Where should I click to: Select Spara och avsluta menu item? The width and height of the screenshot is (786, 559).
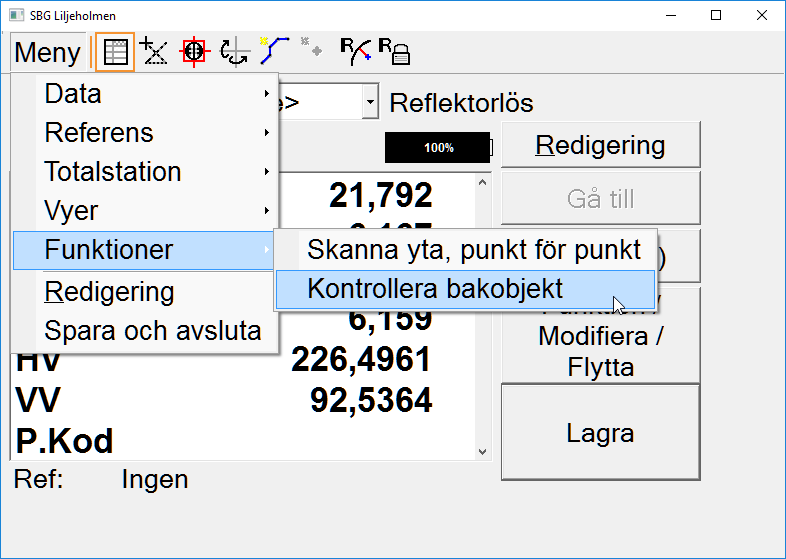coord(152,331)
